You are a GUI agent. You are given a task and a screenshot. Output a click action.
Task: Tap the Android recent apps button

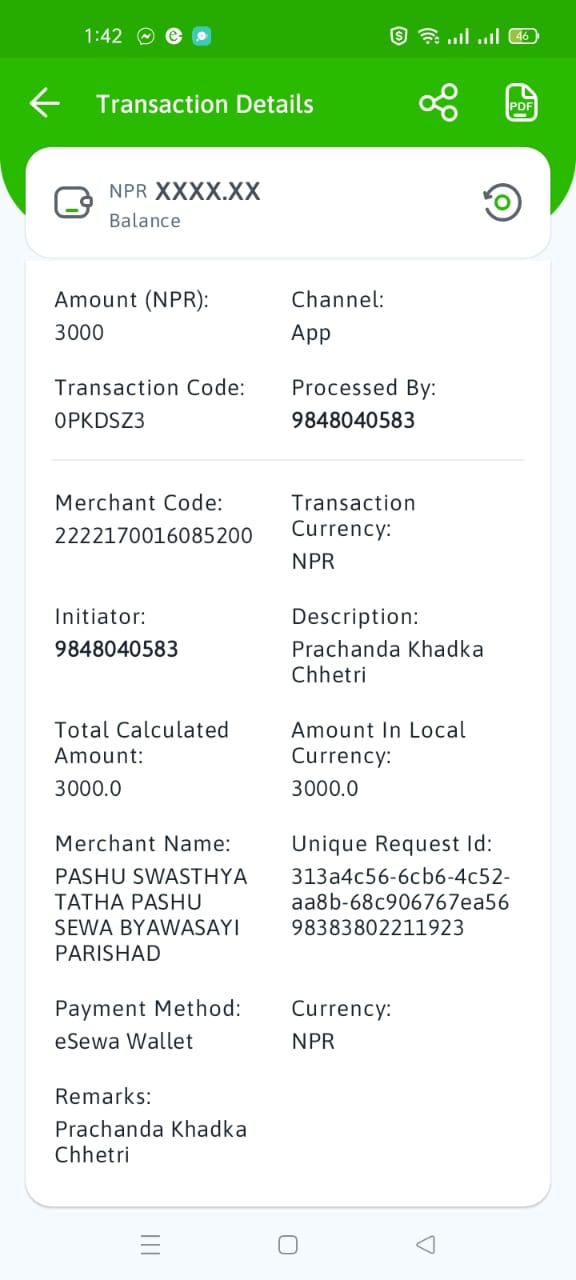(151, 1244)
